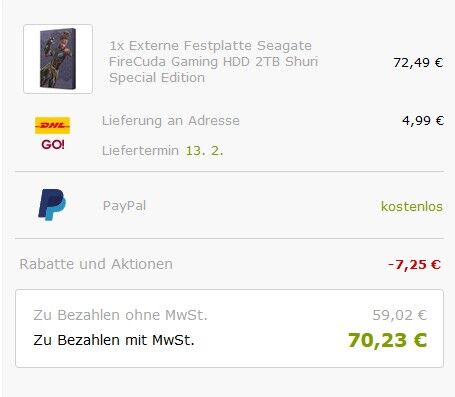Click the Liefertermin 13. 2. date
455x397 pixels.
point(204,151)
